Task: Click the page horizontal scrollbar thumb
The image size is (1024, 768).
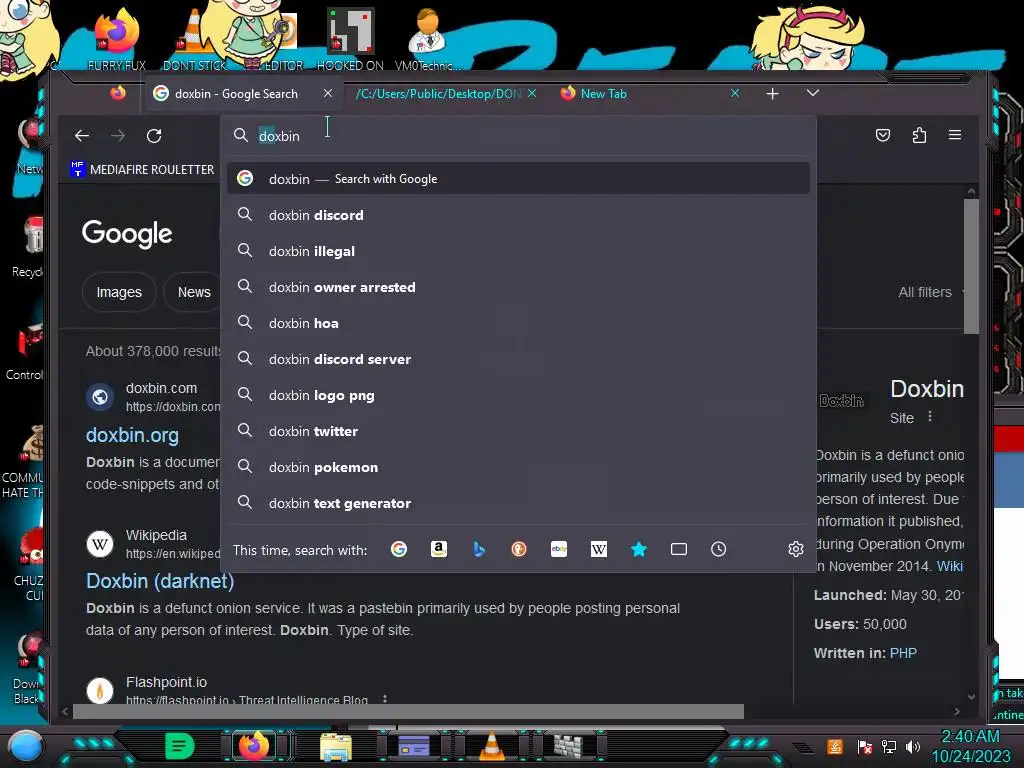Action: click(408, 711)
